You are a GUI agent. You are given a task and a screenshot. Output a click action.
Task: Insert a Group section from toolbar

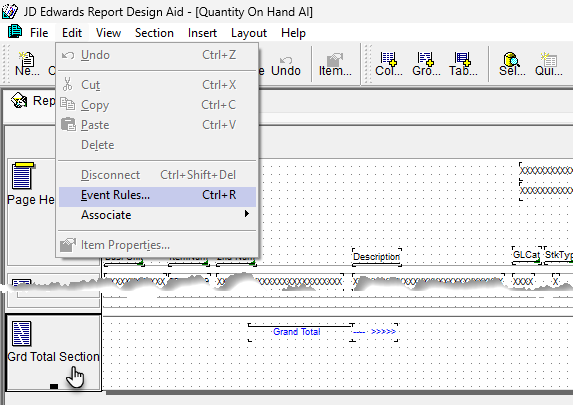pyautogui.click(x=426, y=64)
